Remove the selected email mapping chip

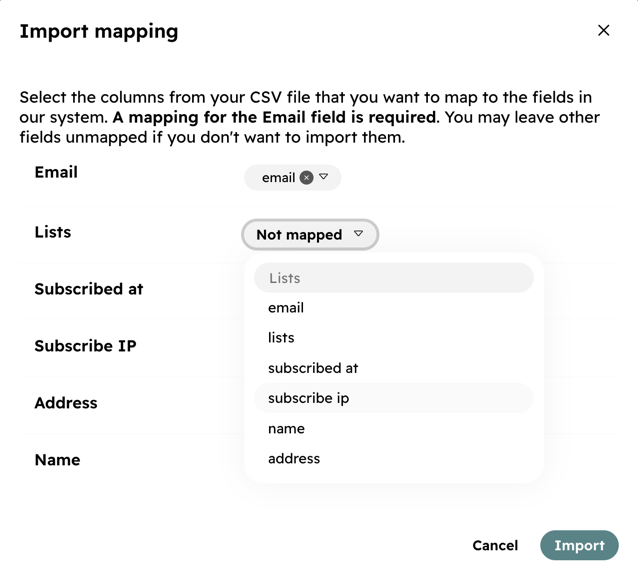pos(307,178)
